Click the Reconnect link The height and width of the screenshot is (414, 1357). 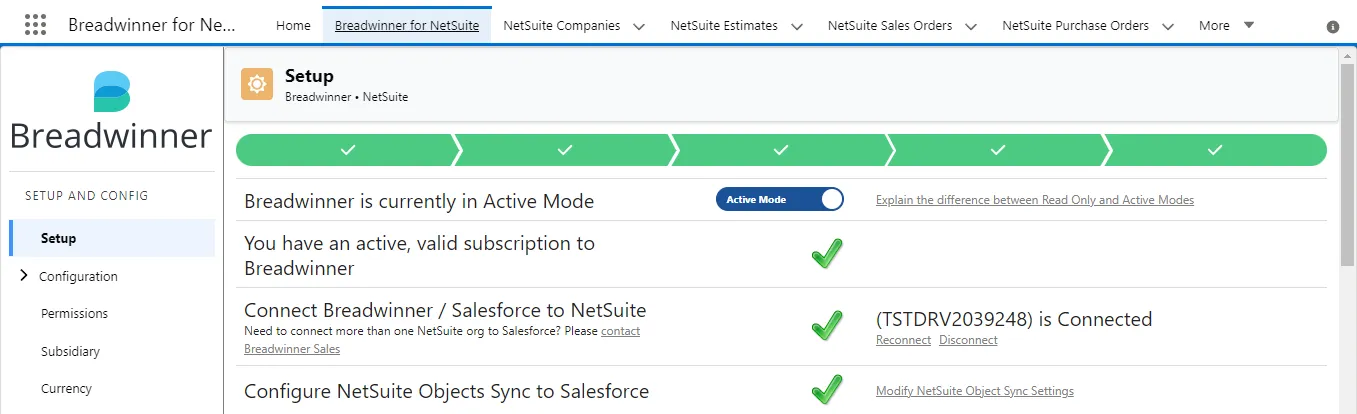click(903, 340)
